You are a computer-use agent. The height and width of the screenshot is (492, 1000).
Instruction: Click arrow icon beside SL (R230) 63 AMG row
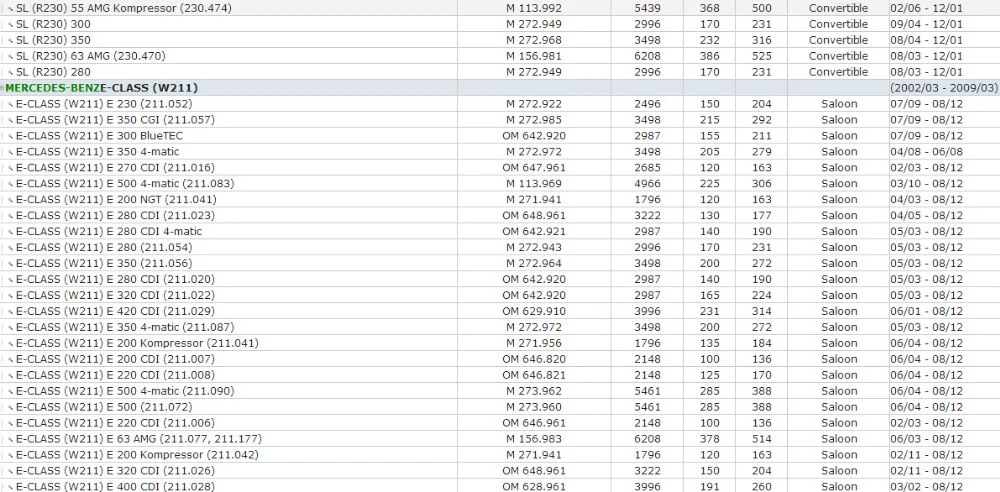[x=11, y=56]
